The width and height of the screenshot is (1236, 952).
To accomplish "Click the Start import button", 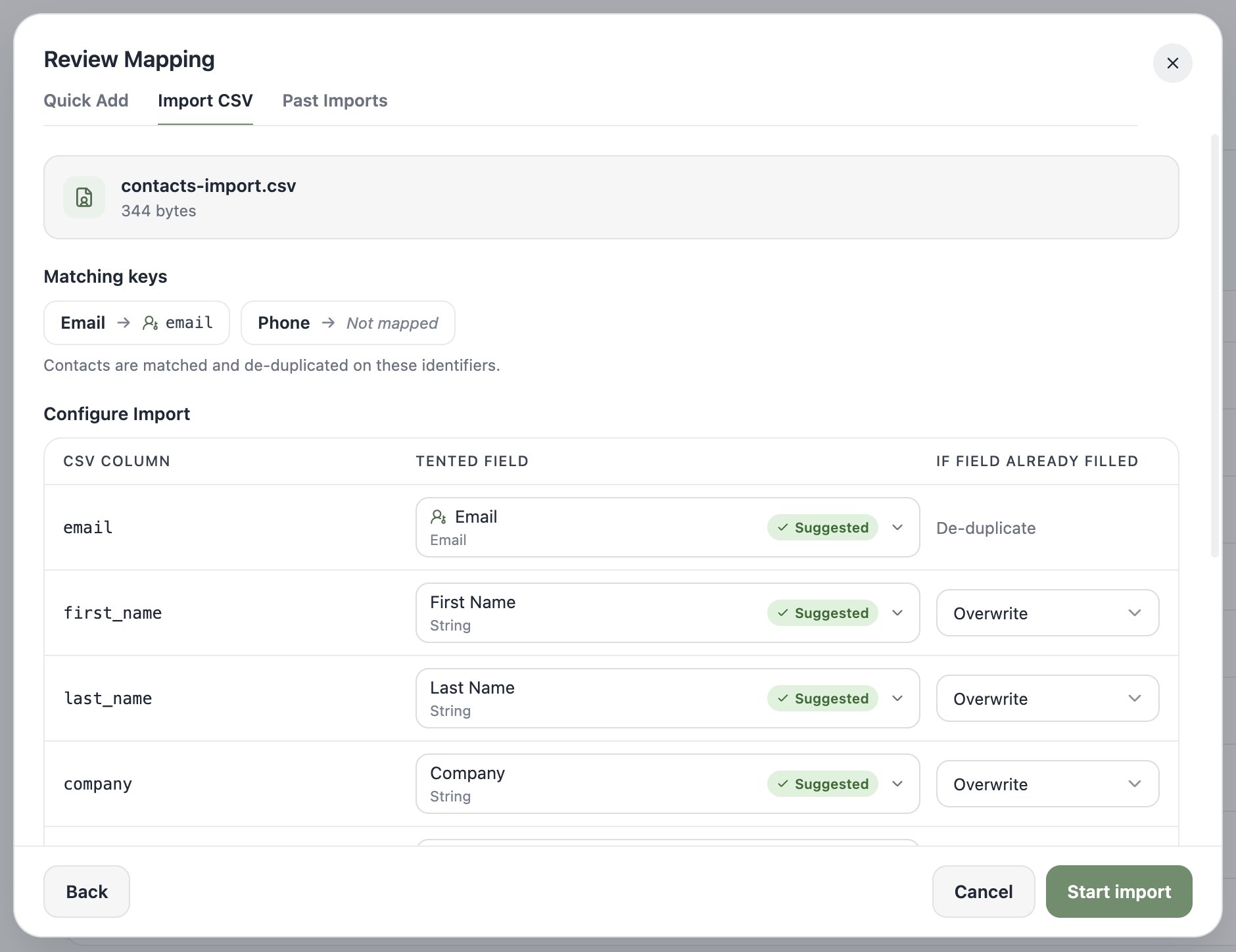I will click(x=1119, y=892).
